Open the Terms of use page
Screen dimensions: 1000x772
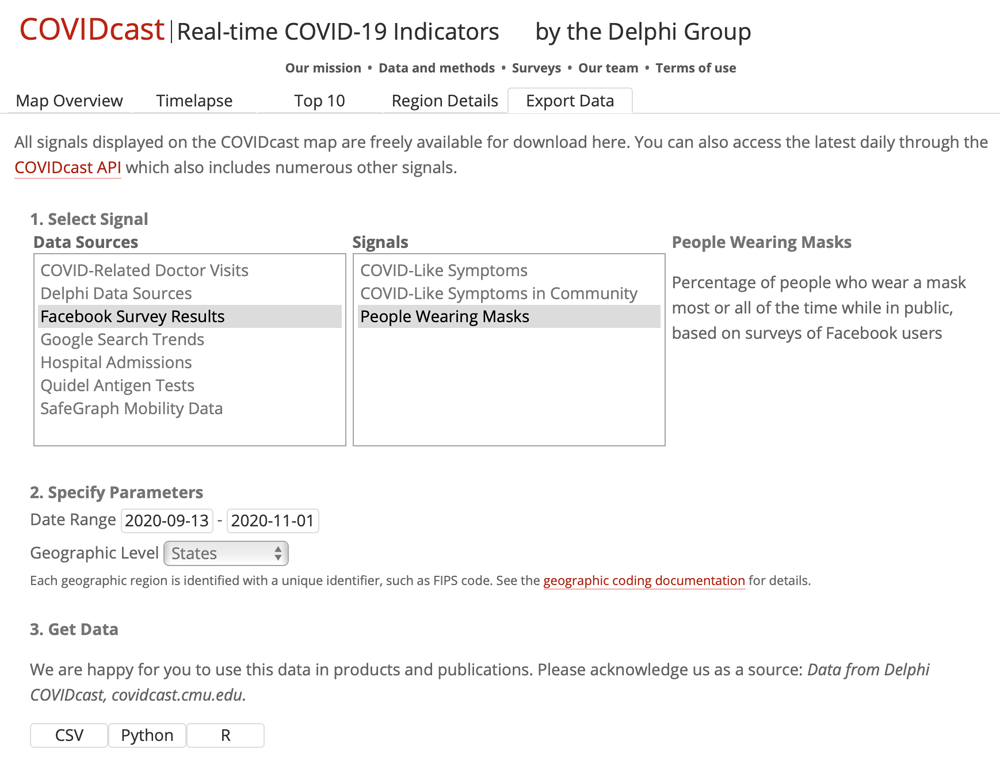pos(697,68)
